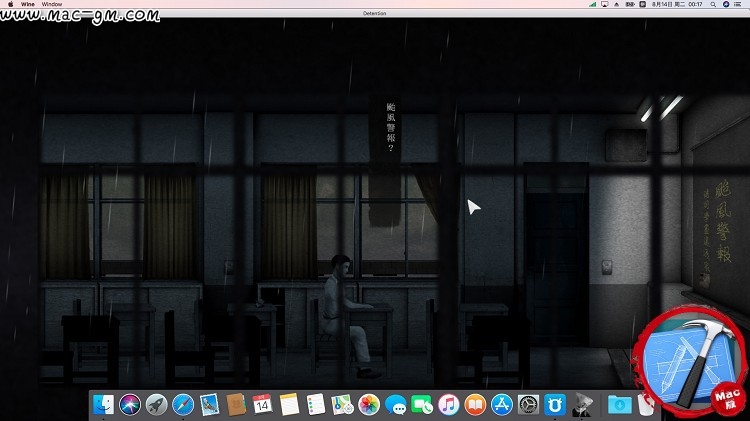Open Launchpad rocket icon
The image size is (750, 421).
point(156,405)
